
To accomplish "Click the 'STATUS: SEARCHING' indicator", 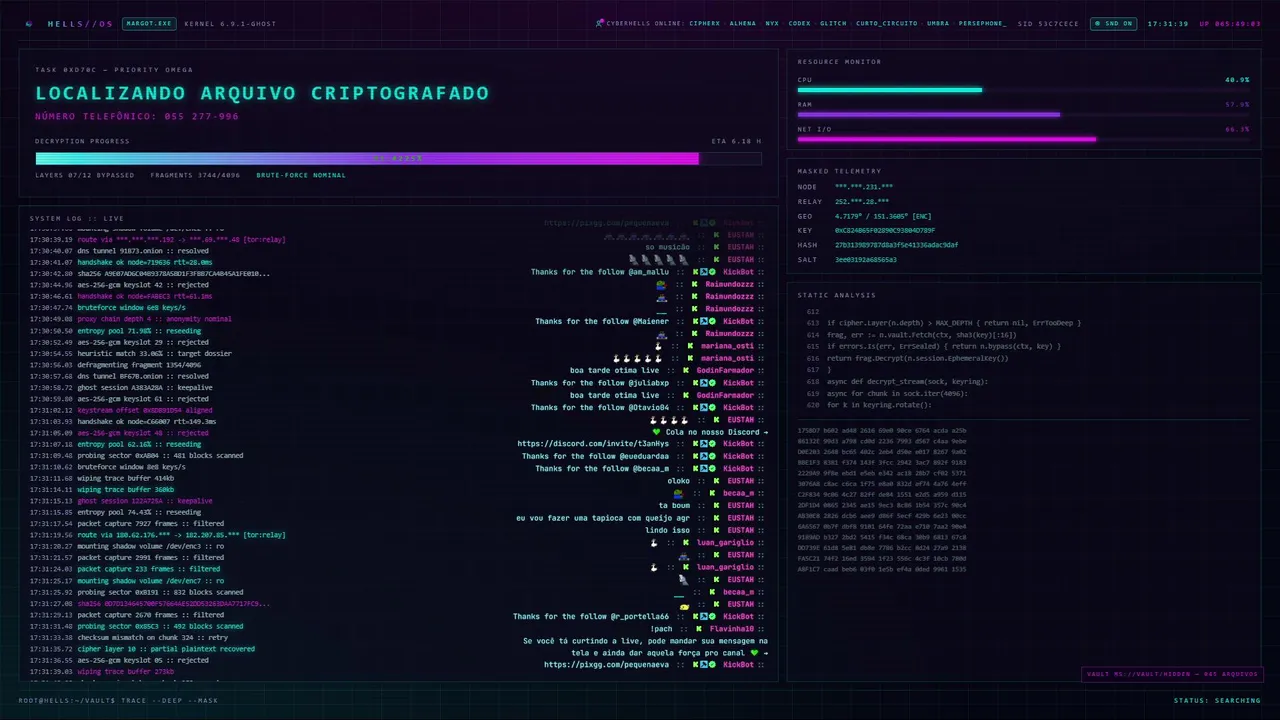I will [x=1217, y=700].
